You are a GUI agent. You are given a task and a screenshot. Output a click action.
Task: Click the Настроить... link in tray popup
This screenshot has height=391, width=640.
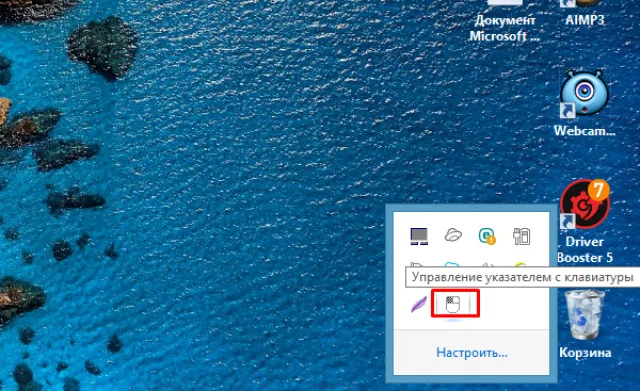coord(472,353)
